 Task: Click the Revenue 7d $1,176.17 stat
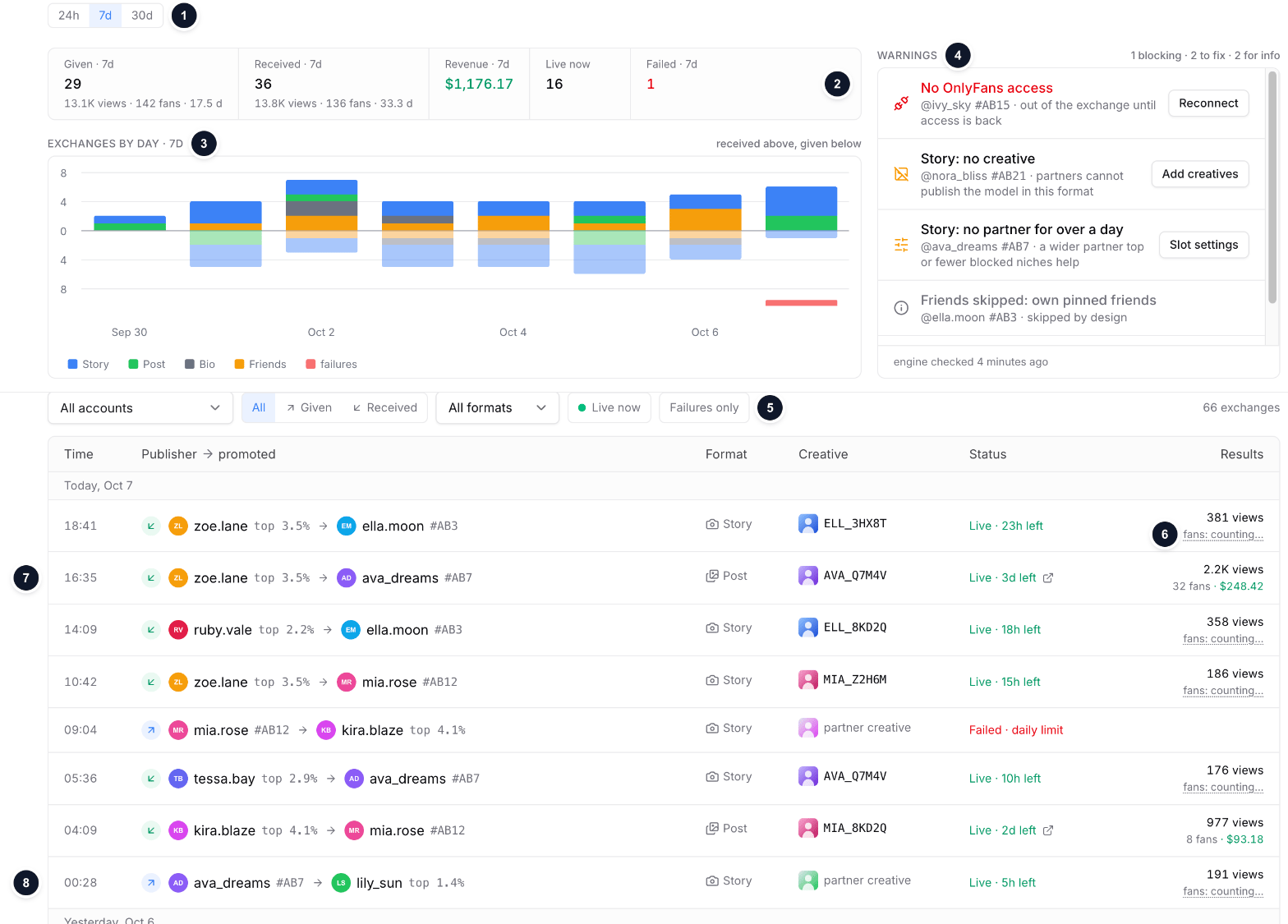tap(479, 84)
